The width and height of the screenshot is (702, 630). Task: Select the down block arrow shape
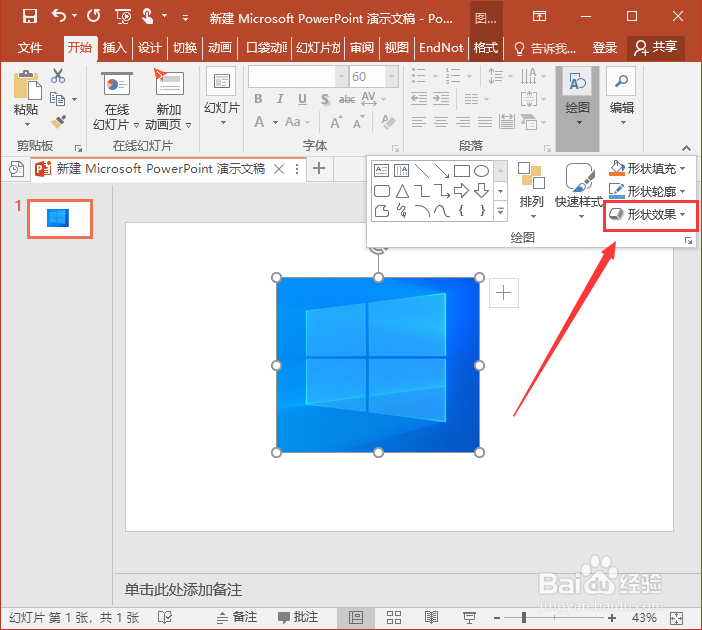pyautogui.click(x=481, y=191)
